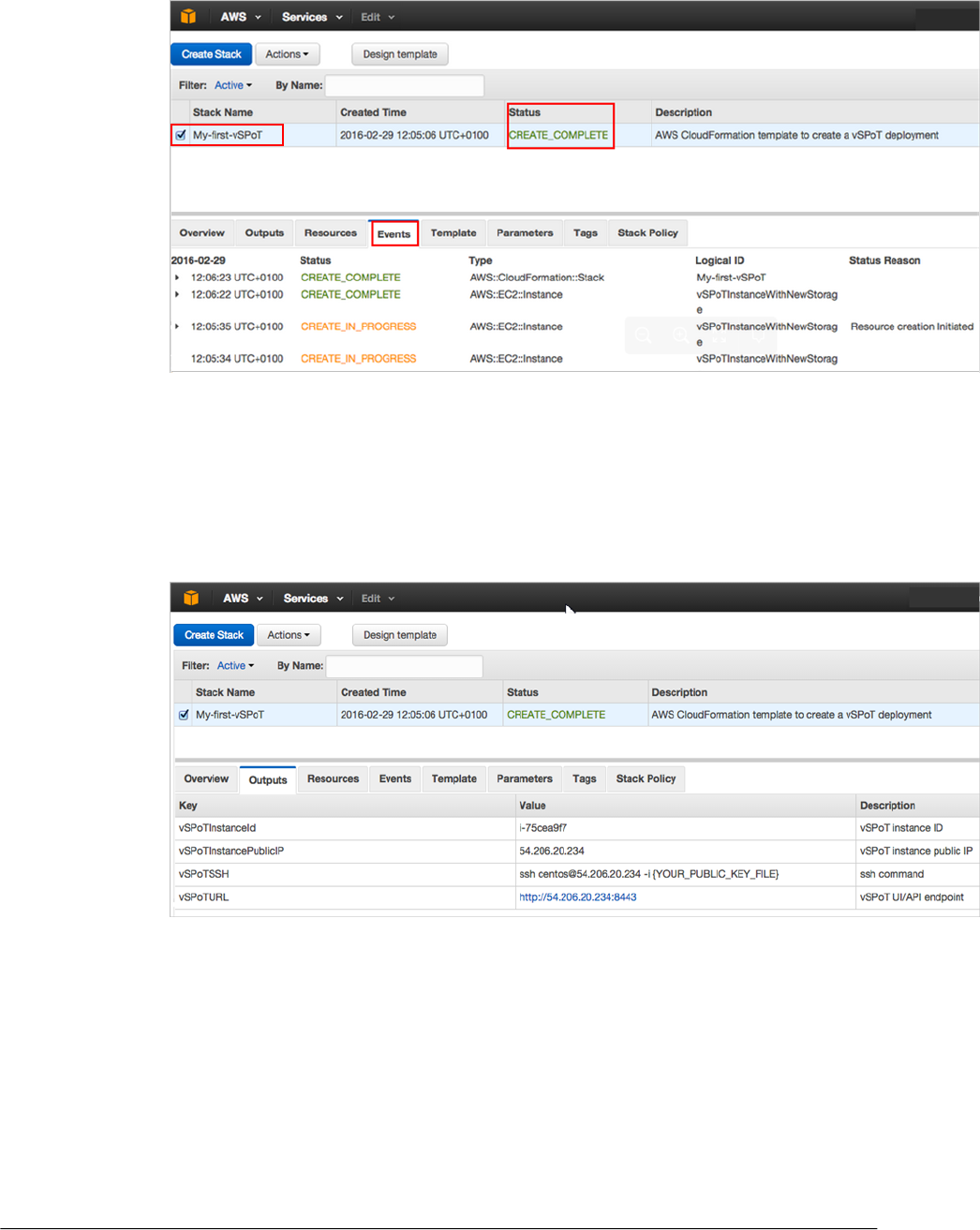Click vSPoTInstancePublicIP key cell
The height and width of the screenshot is (1230, 980).
click(x=231, y=851)
